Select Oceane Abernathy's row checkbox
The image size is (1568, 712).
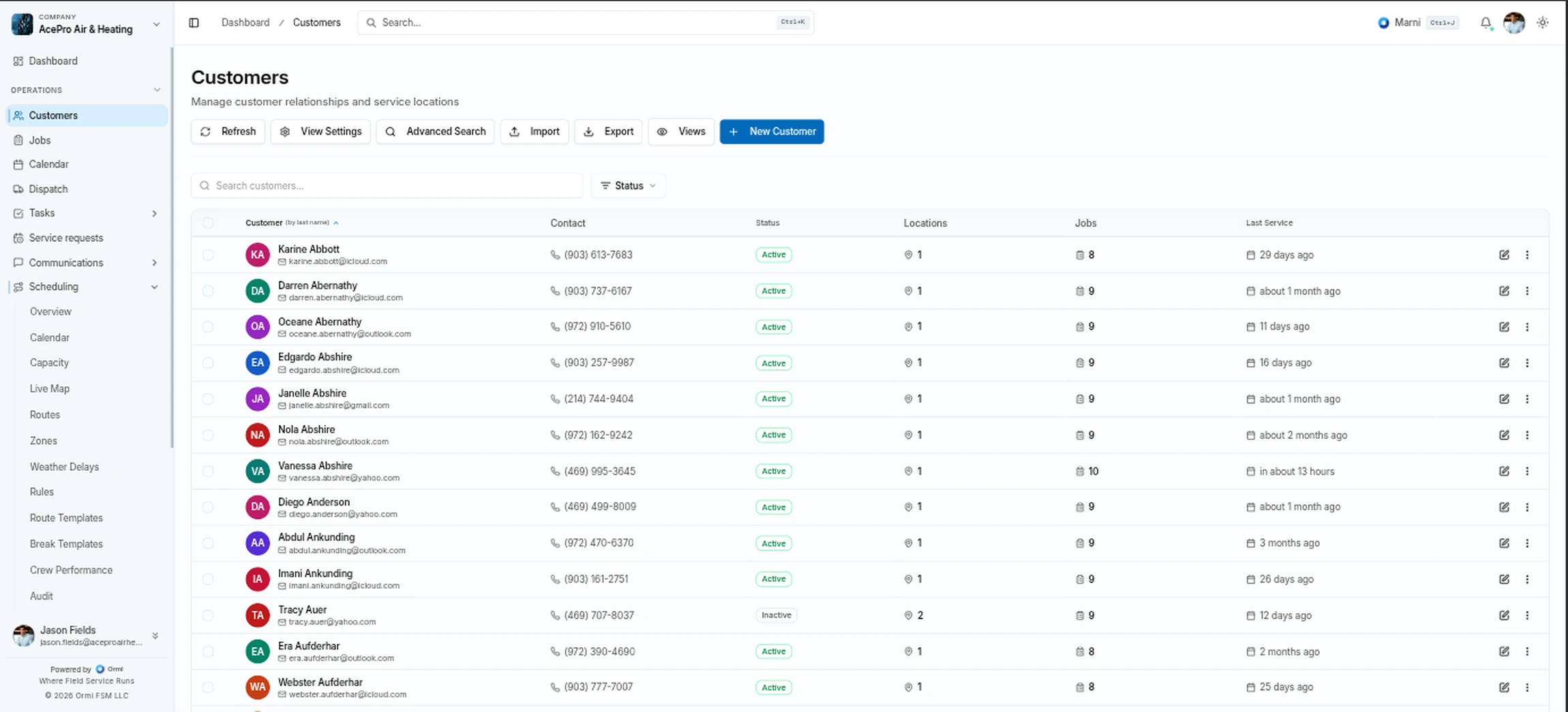(x=208, y=327)
